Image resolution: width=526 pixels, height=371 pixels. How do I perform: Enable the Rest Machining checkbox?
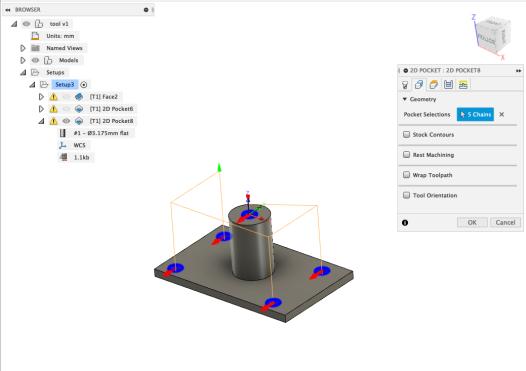click(406, 155)
